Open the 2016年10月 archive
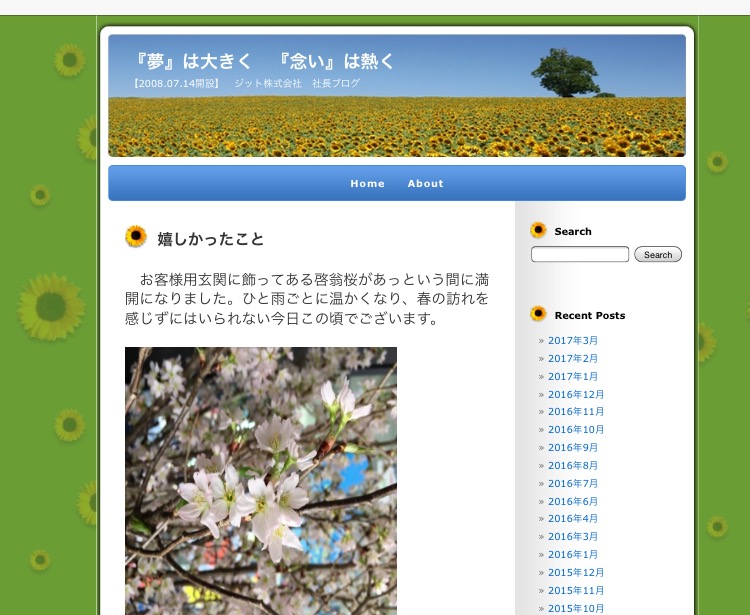The height and width of the screenshot is (615, 750). tap(576, 429)
